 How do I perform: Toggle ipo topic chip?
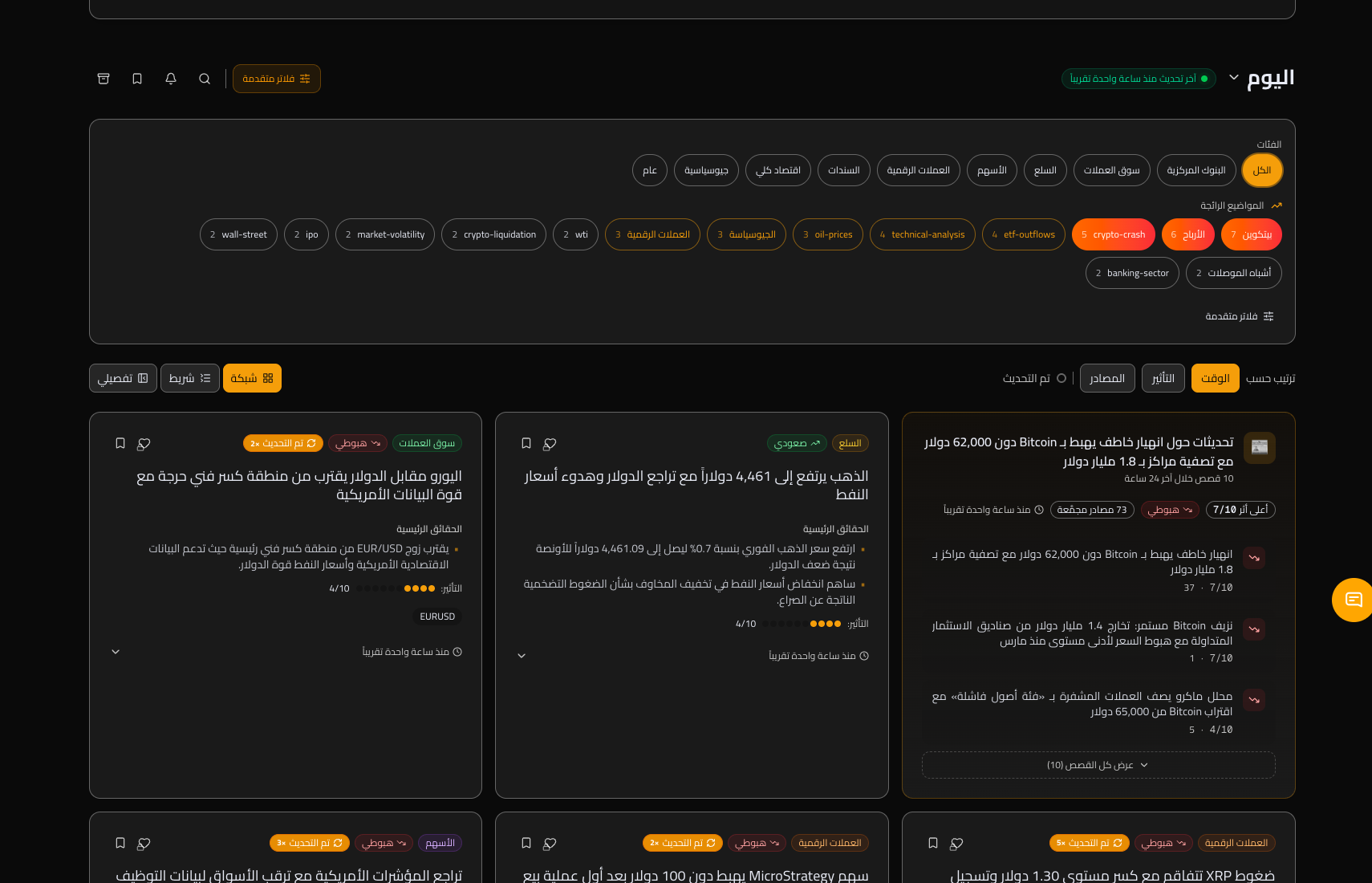pyautogui.click(x=306, y=234)
